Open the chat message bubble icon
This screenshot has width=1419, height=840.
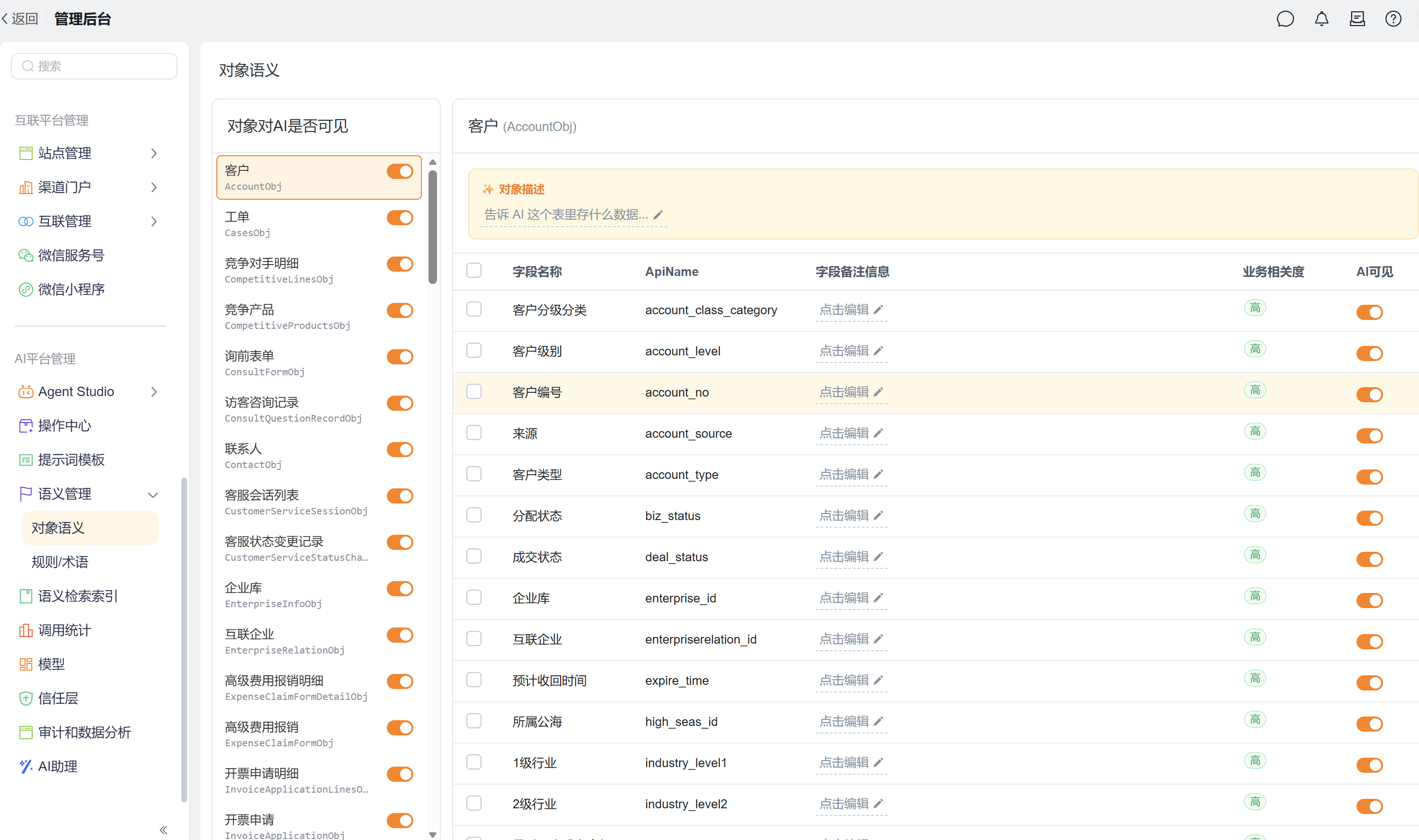click(1285, 19)
